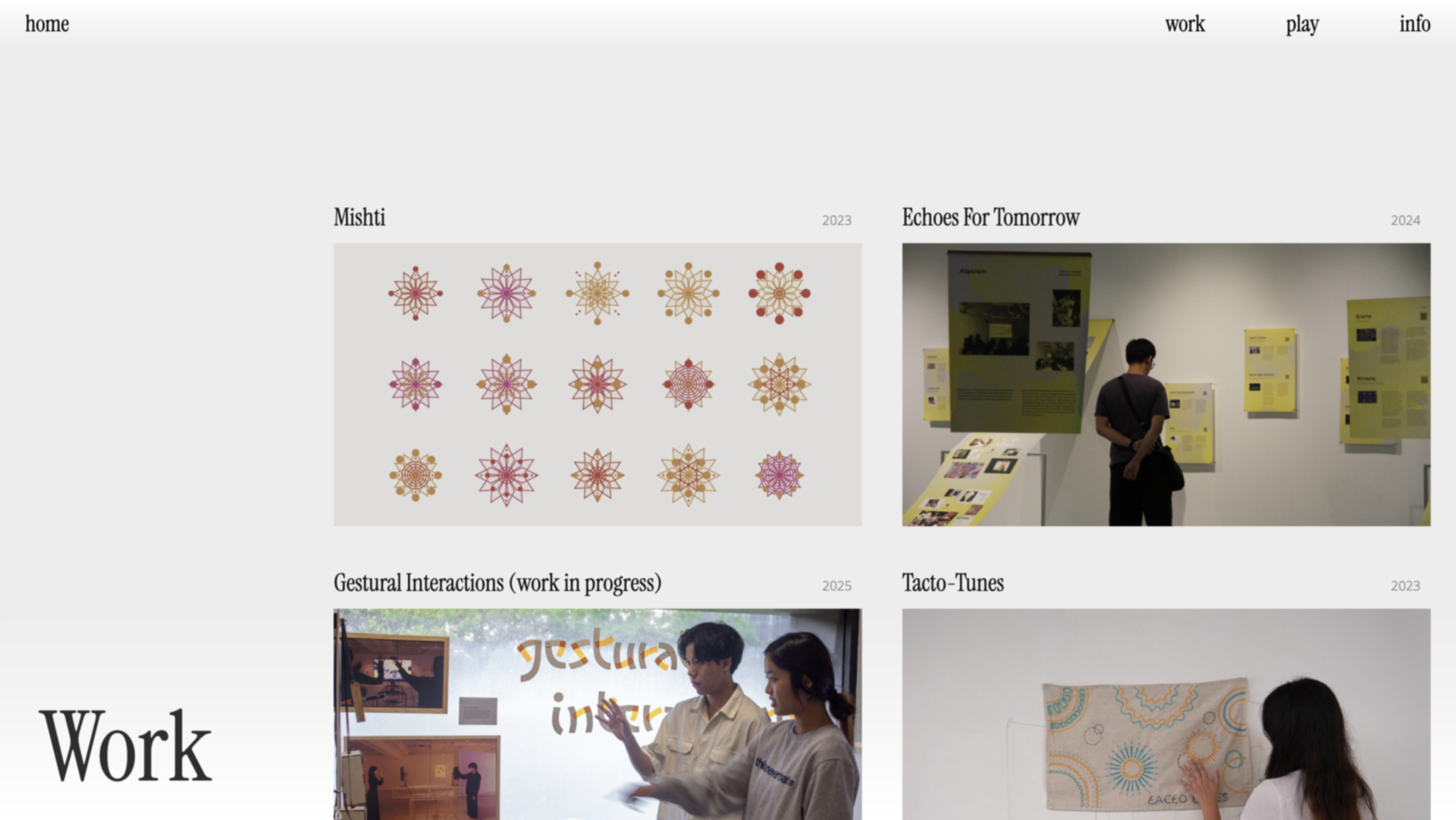Click the large Work page heading
The height and width of the screenshot is (820, 1456).
click(126, 746)
